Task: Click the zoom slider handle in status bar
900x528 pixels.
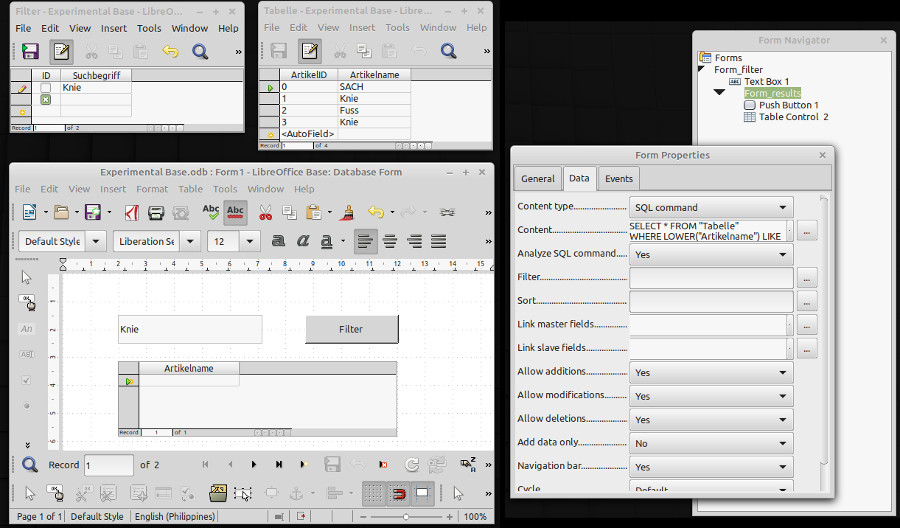Action: click(x=406, y=517)
